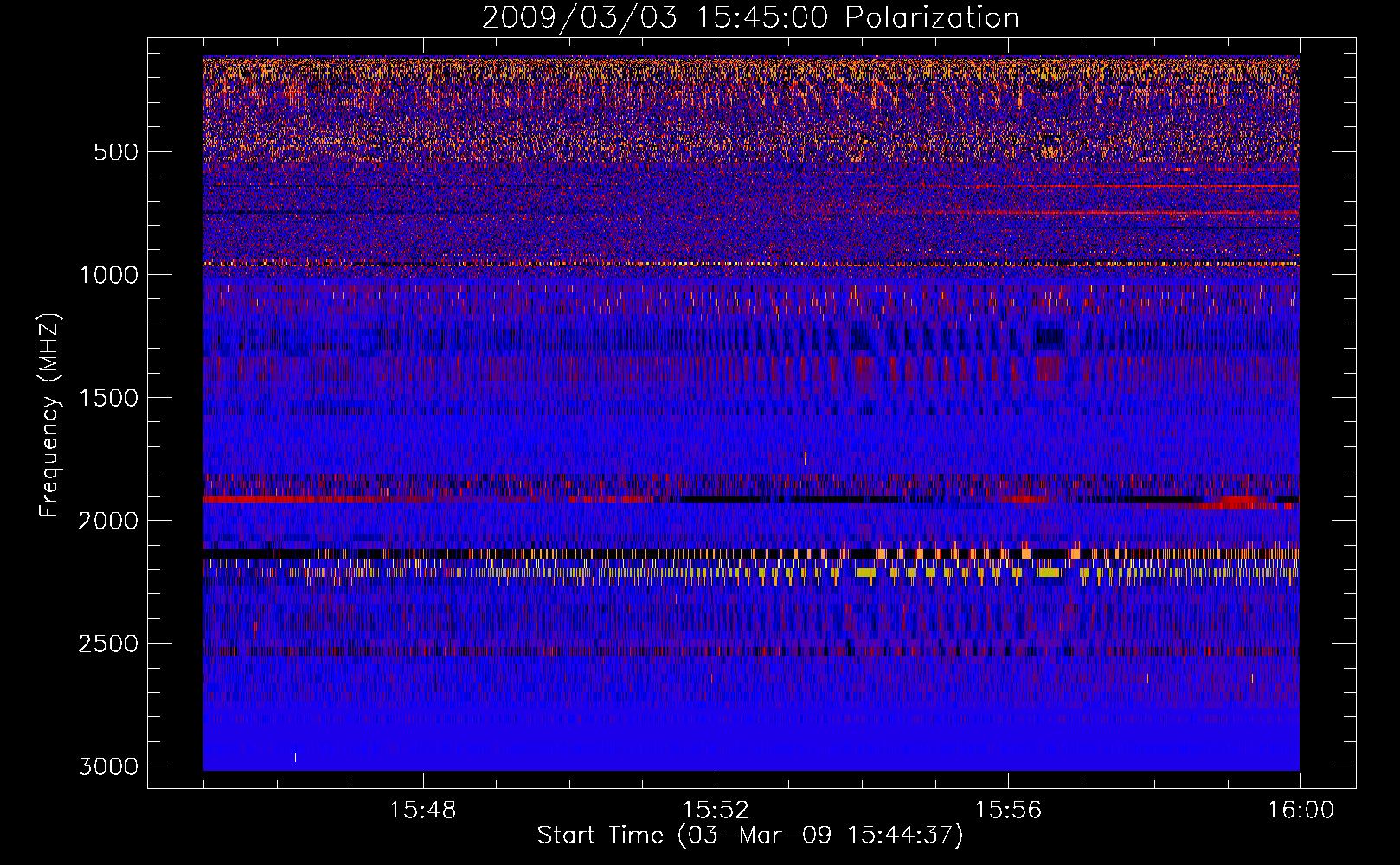The width and height of the screenshot is (1400, 865).
Task: Click the plot title '2009/03/03 15:45:00 Polarization'
Action: click(x=750, y=17)
